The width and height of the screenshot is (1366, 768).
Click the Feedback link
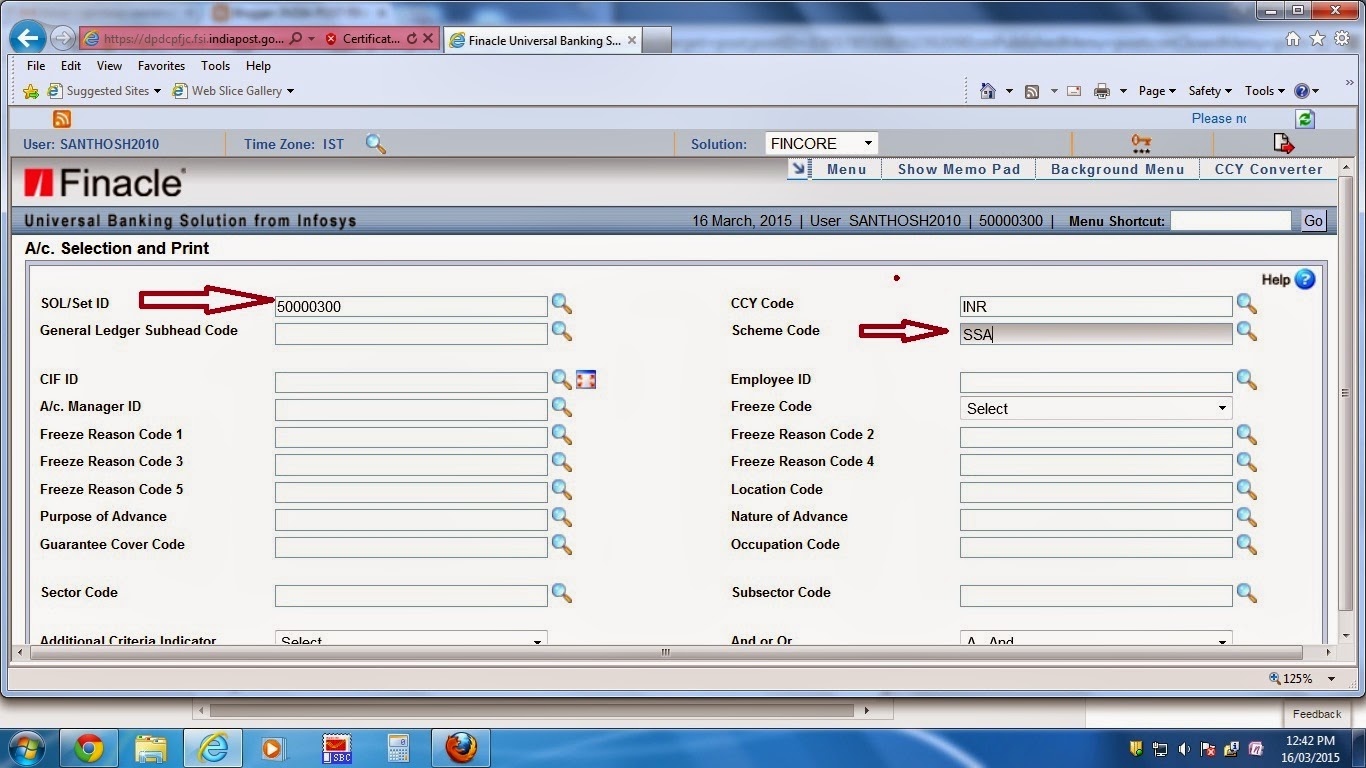tap(1316, 714)
